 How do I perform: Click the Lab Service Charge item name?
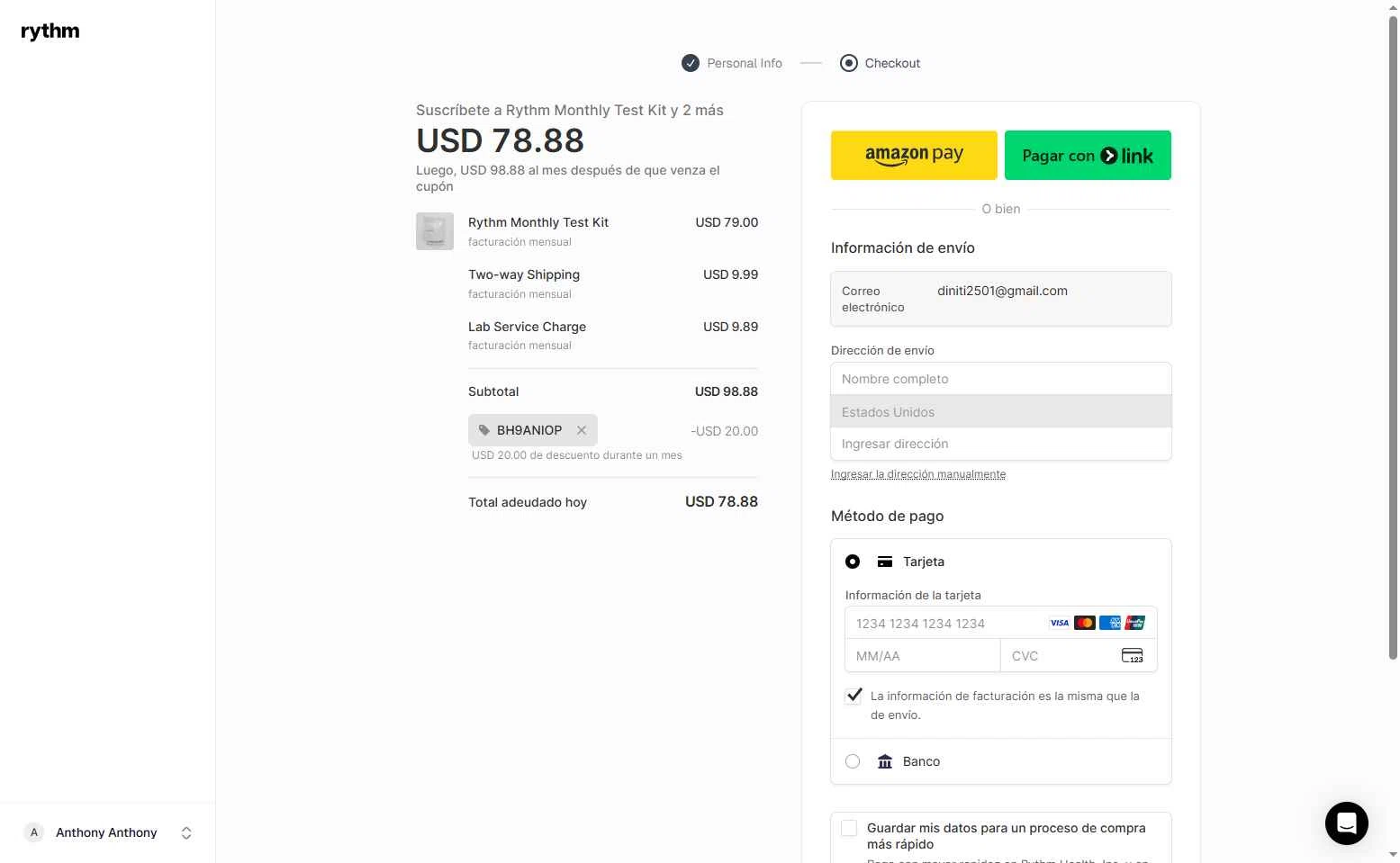point(527,327)
